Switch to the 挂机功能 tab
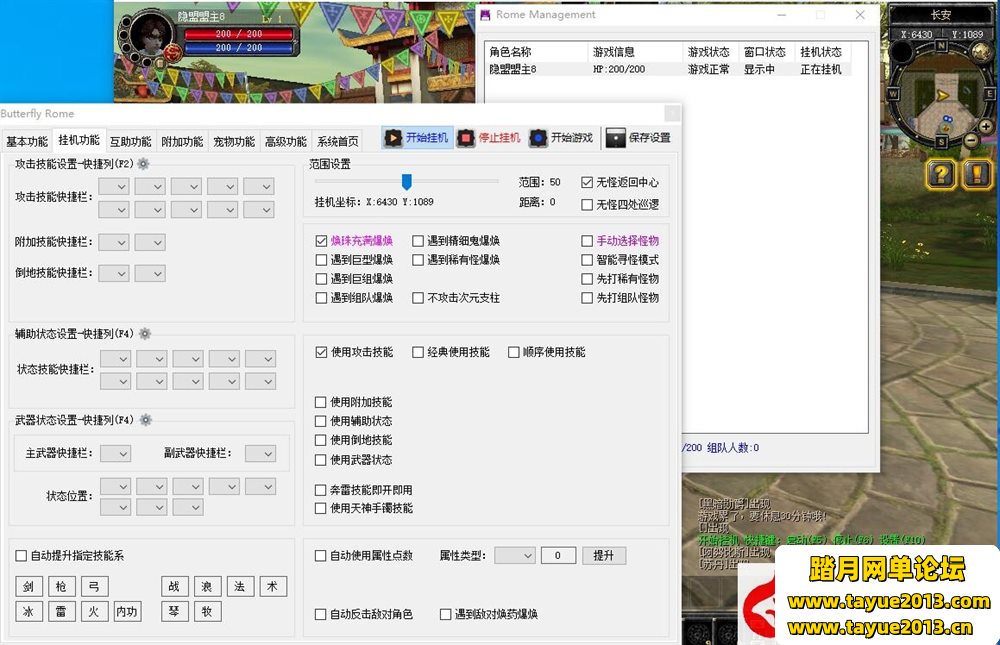The width and height of the screenshot is (1000, 645). click(x=78, y=140)
